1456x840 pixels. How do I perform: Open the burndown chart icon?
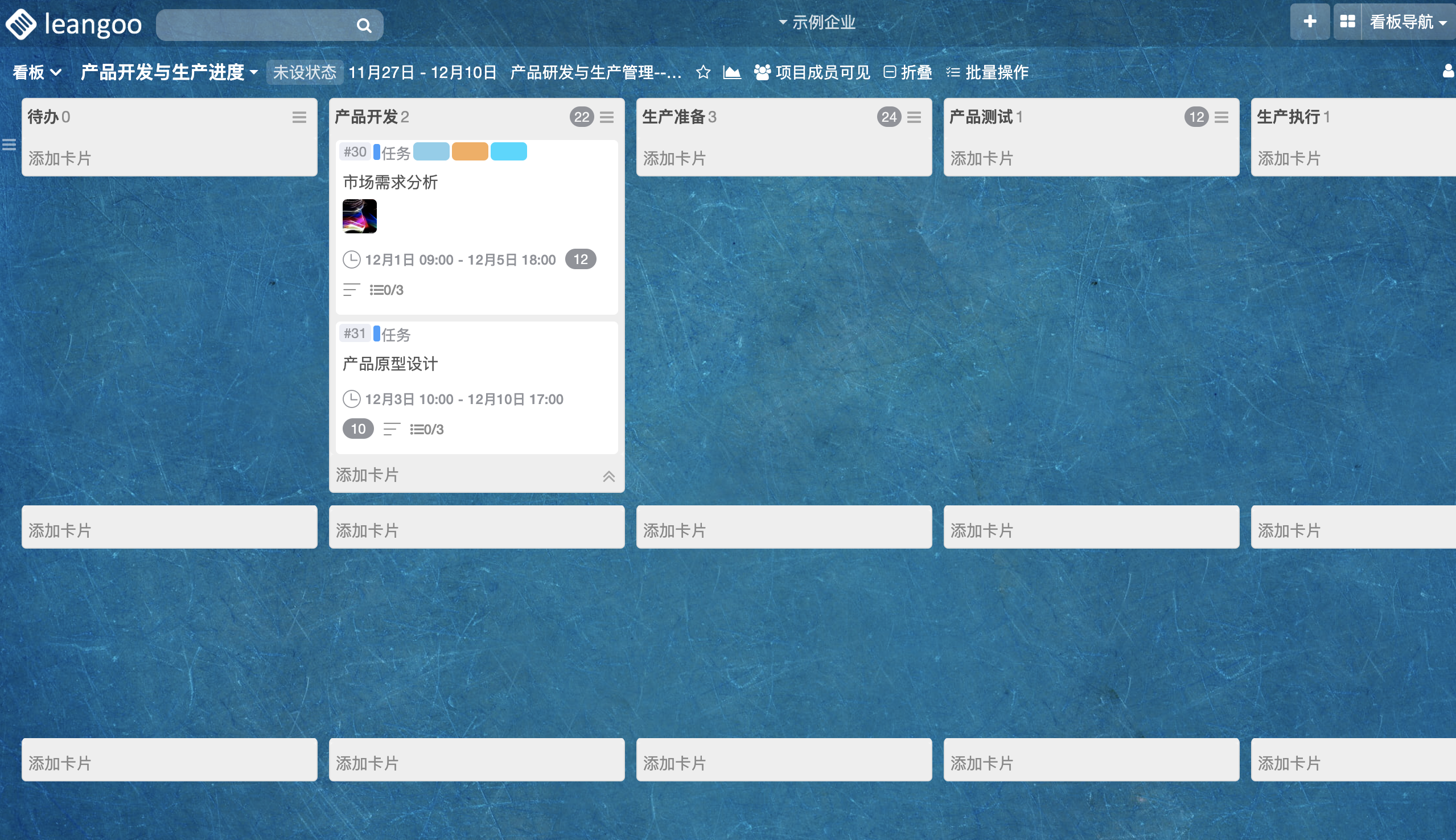point(731,72)
